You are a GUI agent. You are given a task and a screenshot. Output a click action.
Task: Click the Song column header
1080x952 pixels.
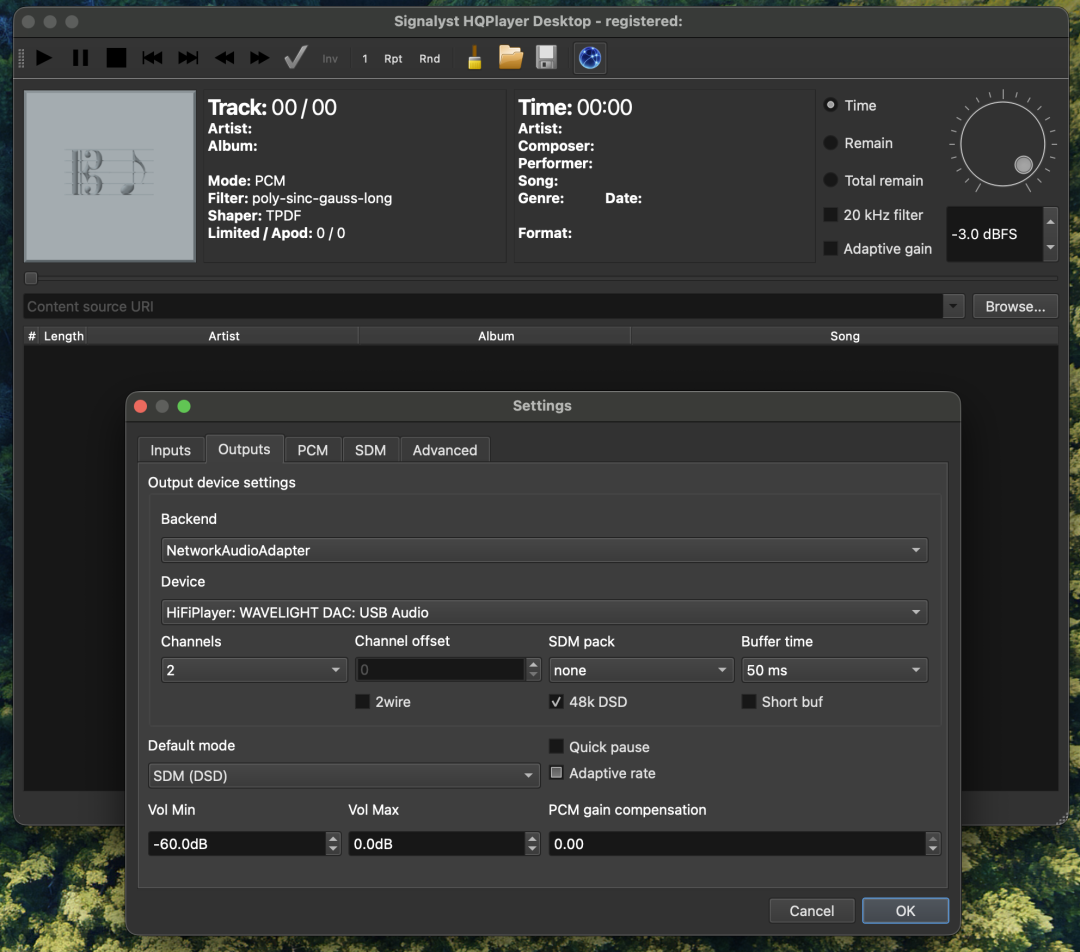pyautogui.click(x=844, y=336)
